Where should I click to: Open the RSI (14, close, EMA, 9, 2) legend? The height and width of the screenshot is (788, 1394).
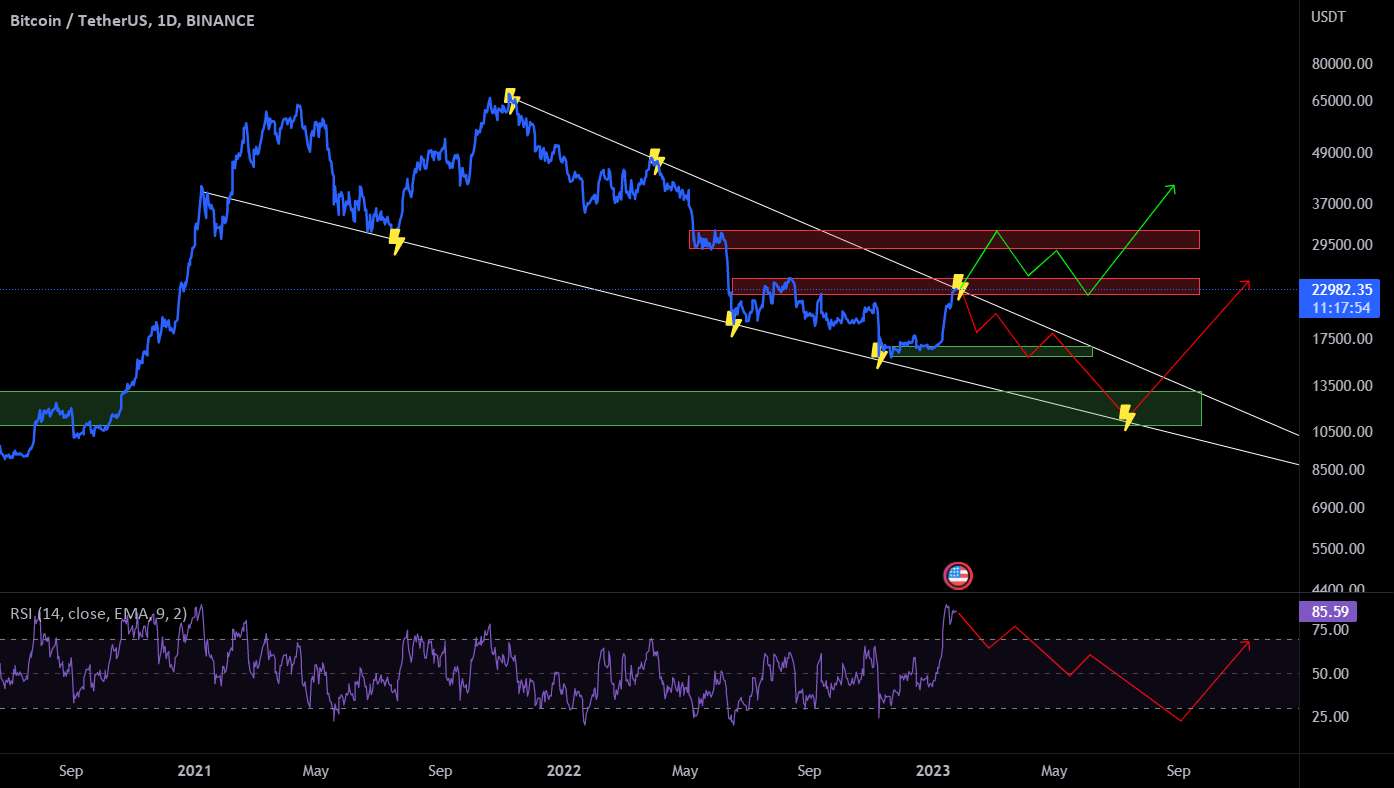pyautogui.click(x=100, y=613)
